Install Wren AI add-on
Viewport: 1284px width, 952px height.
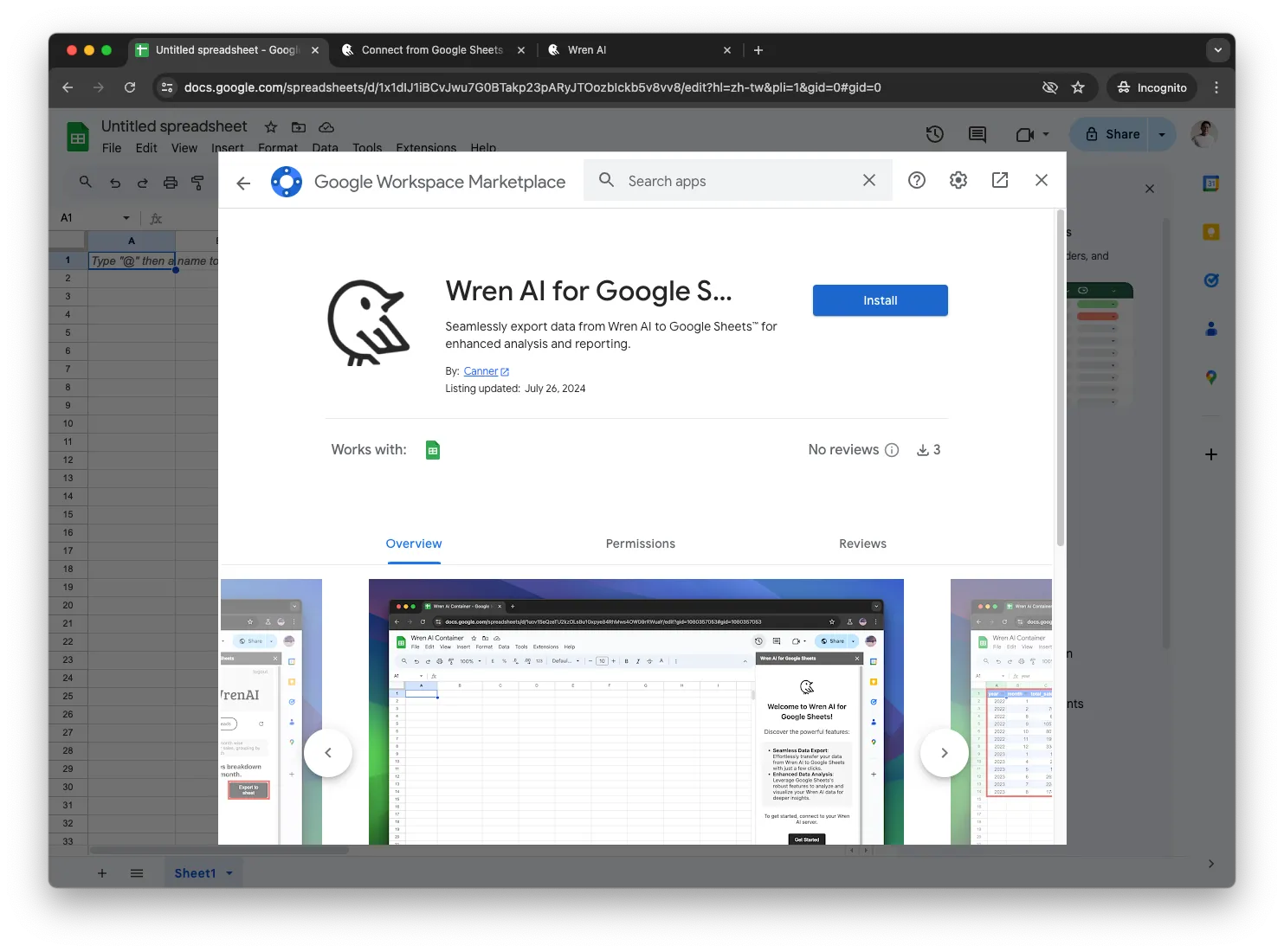coord(880,300)
